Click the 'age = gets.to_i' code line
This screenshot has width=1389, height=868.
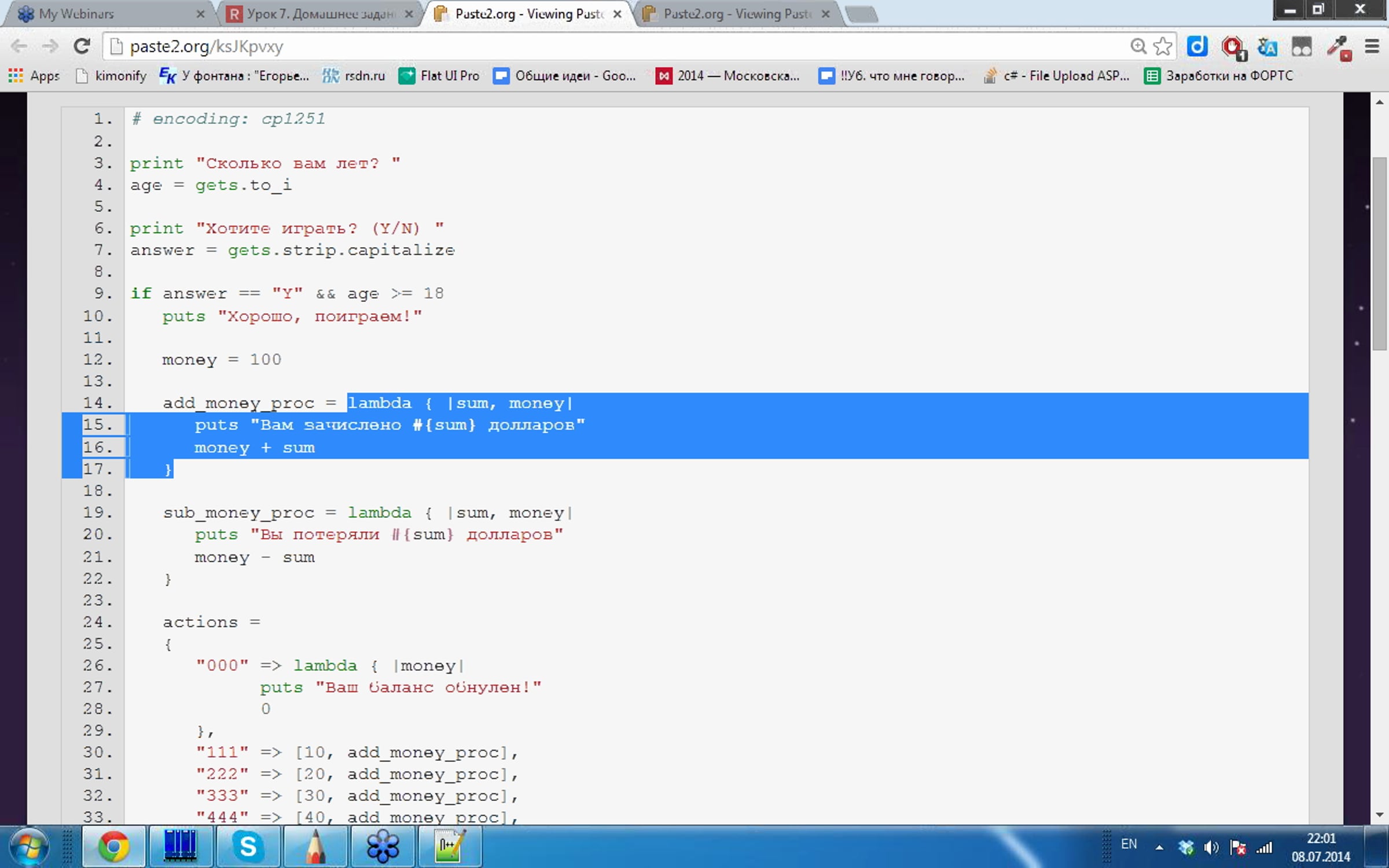[x=211, y=185]
